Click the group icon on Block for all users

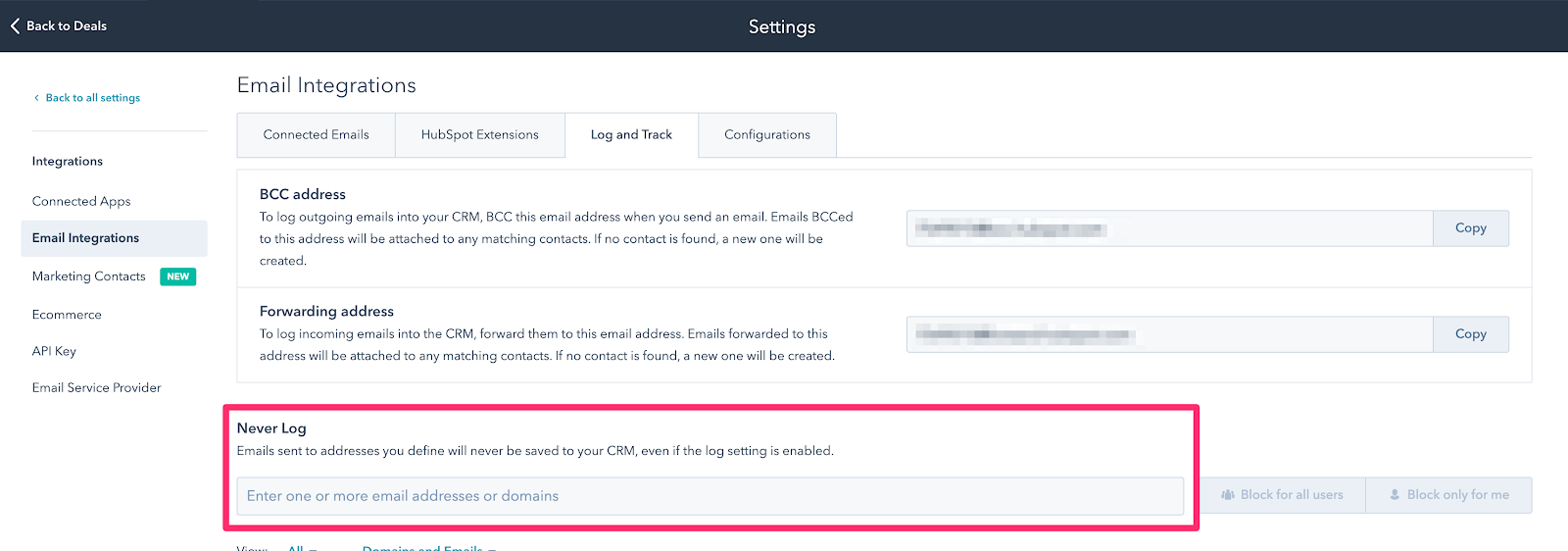(1228, 495)
